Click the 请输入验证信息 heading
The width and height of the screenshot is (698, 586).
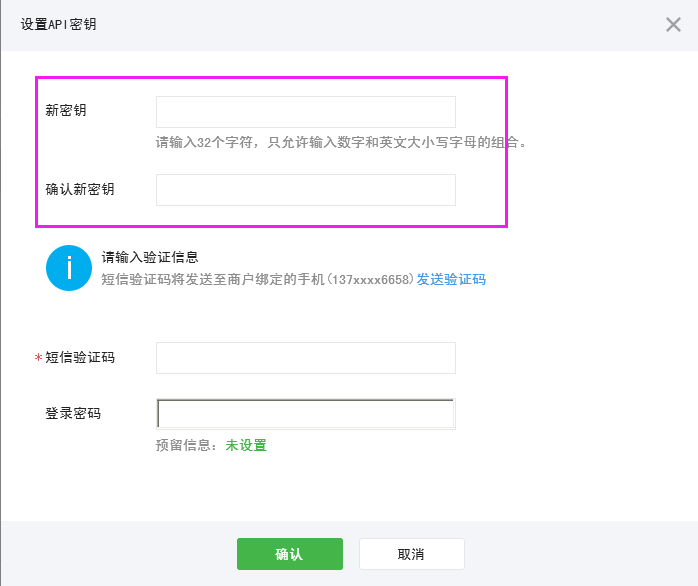point(149,258)
